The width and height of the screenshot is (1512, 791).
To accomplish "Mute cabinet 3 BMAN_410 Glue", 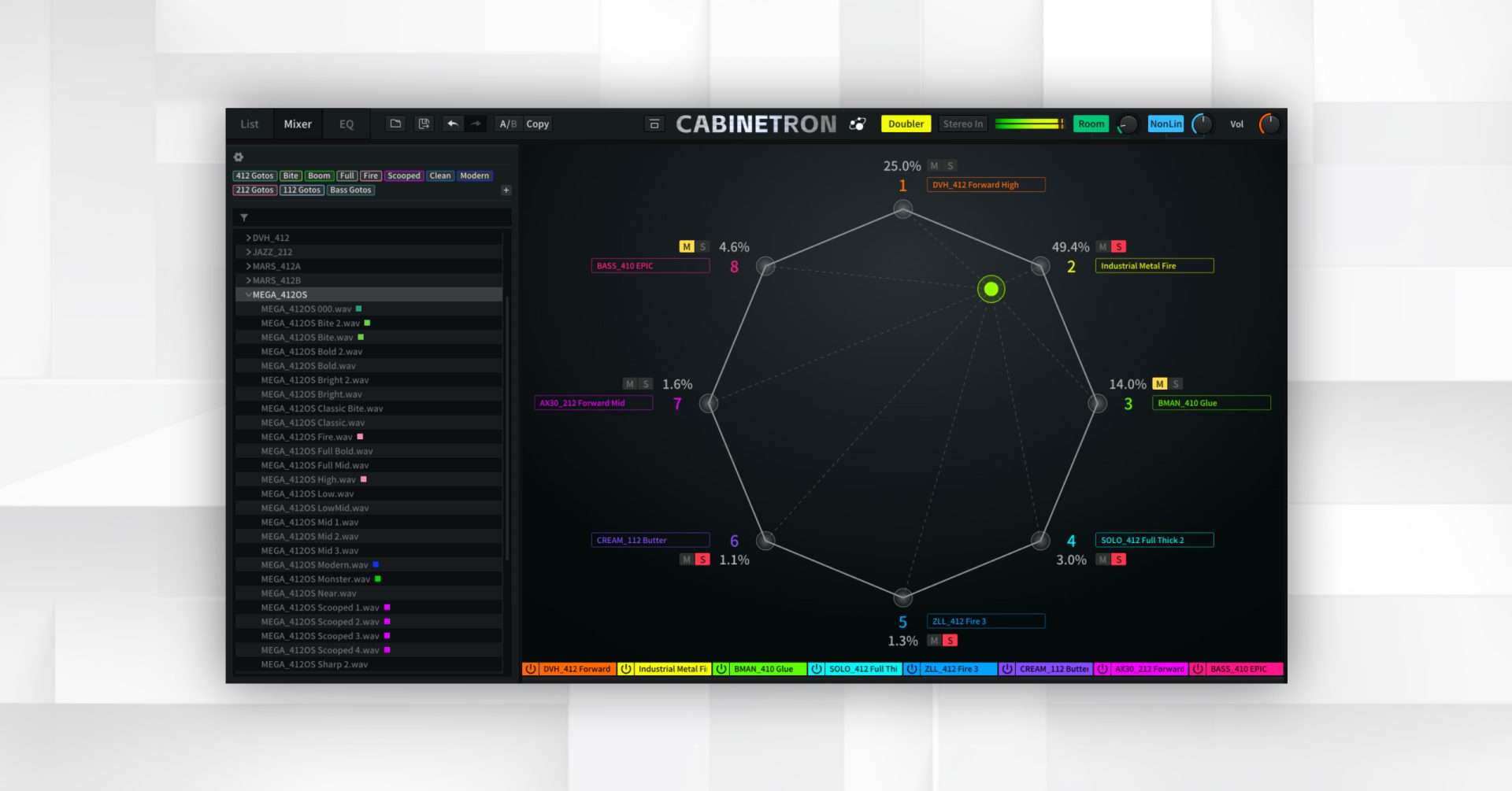I will click(x=1159, y=383).
